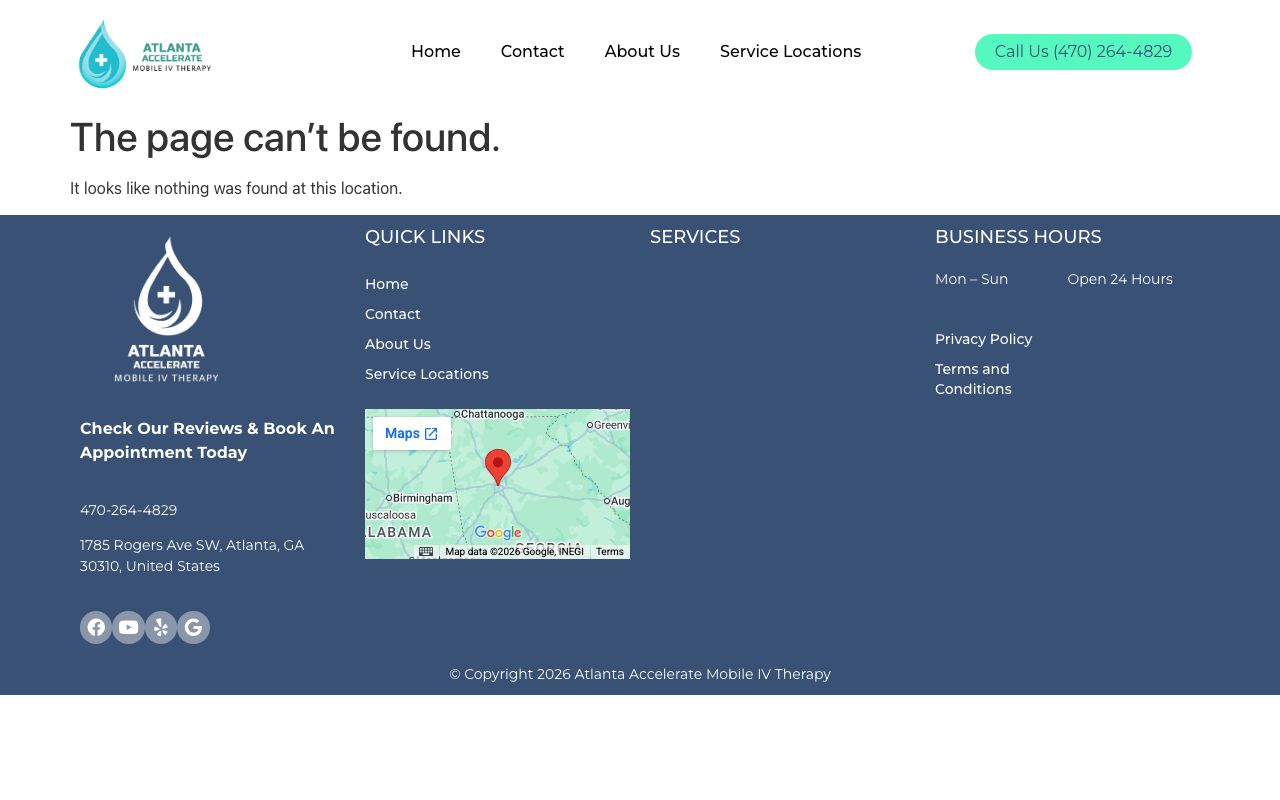Open the Terms and Conditions link
This screenshot has height=800, width=1280.
(973, 379)
